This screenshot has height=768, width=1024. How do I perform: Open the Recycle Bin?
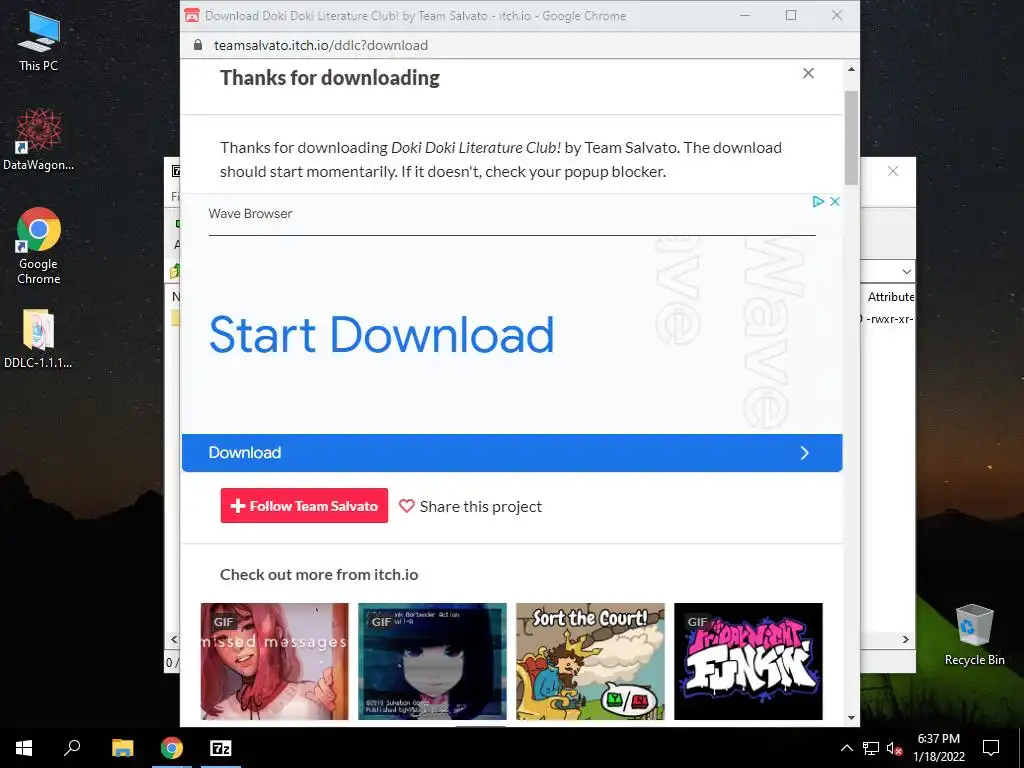pyautogui.click(x=974, y=634)
